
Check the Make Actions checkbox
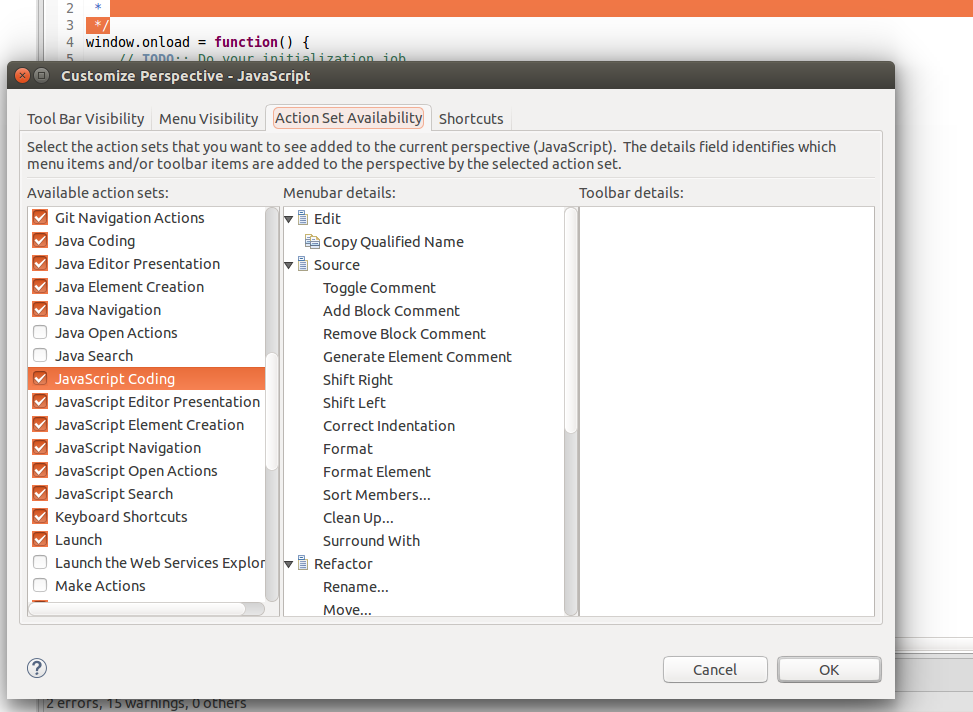(40, 586)
